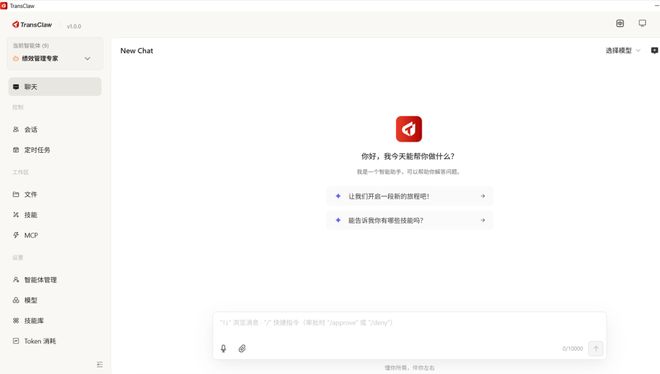Select 聊天 in the sidebar
The width and height of the screenshot is (660, 374).
[x=55, y=87]
